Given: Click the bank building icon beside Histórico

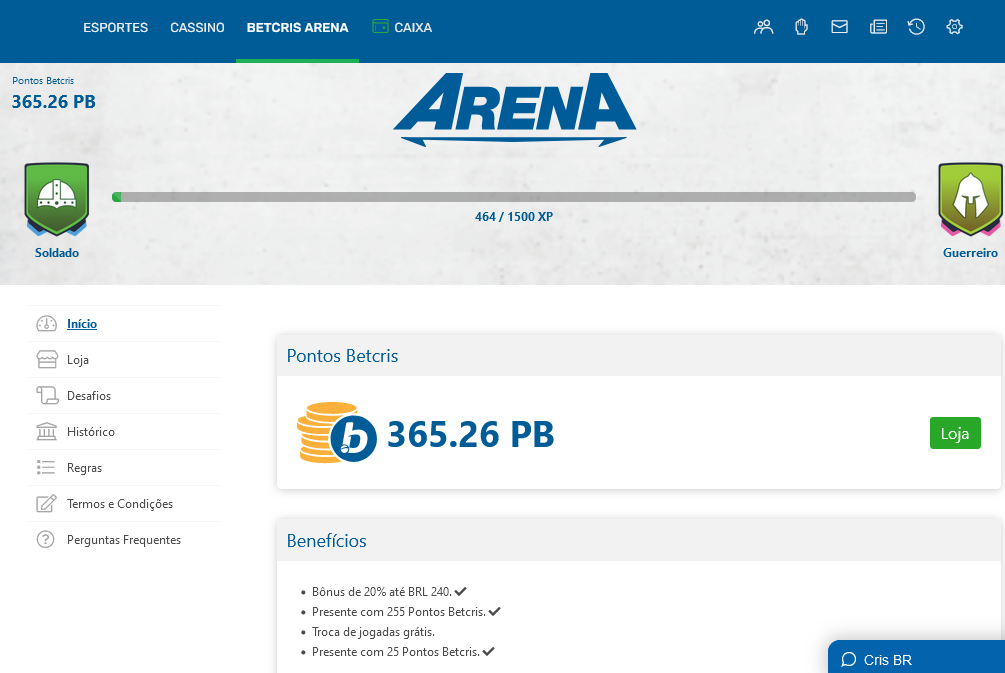Looking at the screenshot, I should [46, 431].
